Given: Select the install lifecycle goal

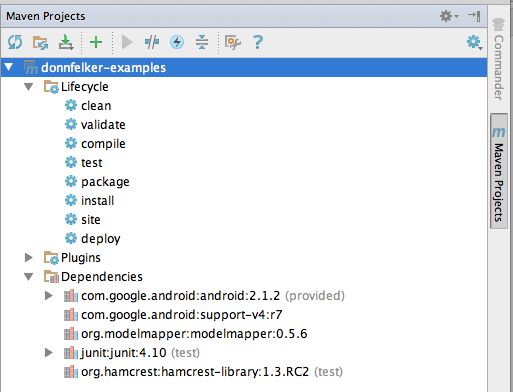Looking at the screenshot, I should click(98, 201).
